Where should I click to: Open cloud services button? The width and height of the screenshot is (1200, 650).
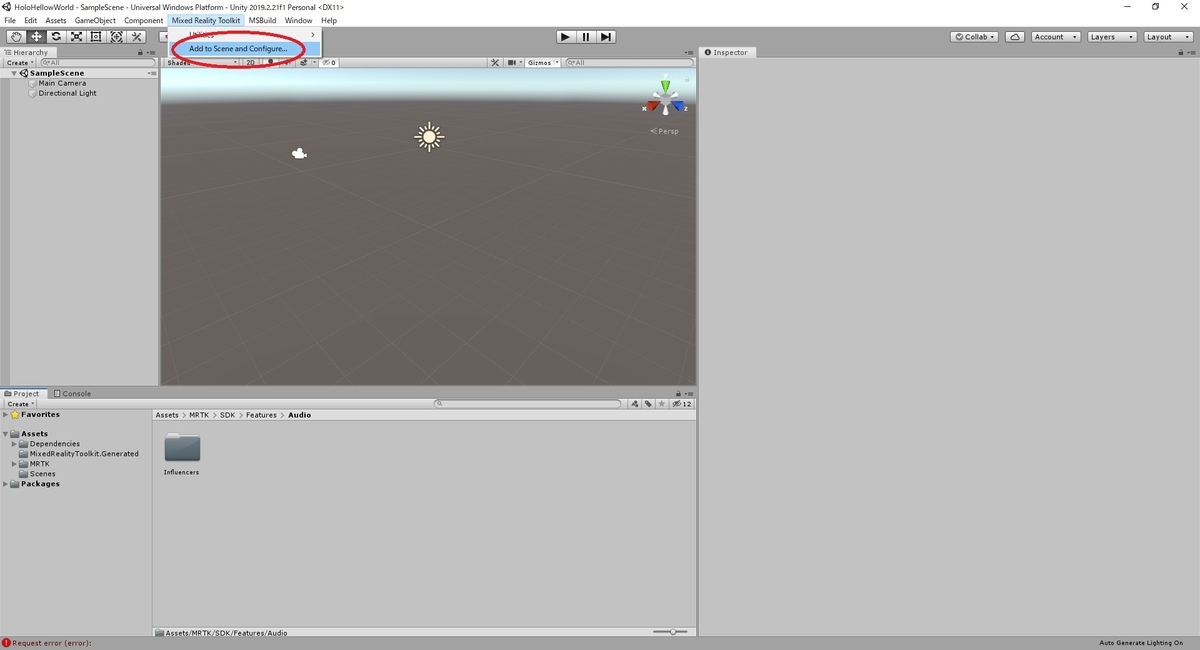coord(1015,37)
